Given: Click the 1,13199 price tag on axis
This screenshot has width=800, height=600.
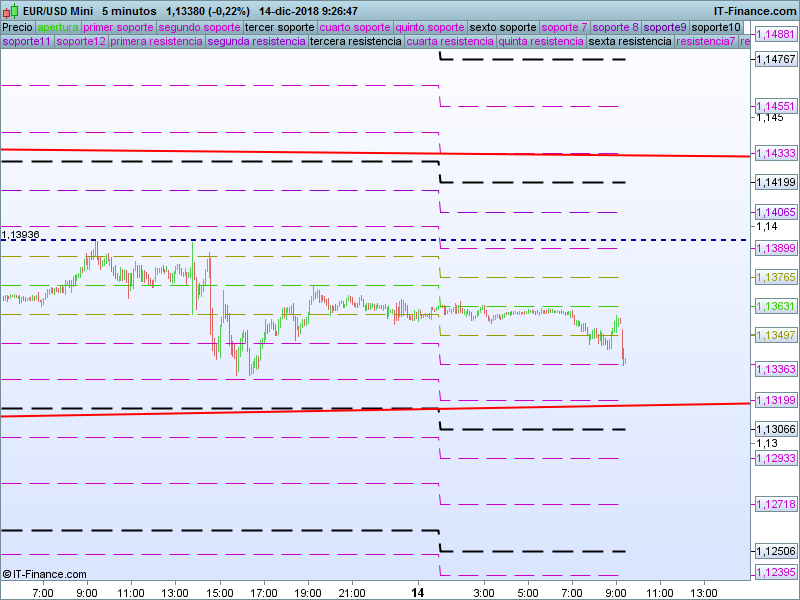Looking at the screenshot, I should 774,400.
